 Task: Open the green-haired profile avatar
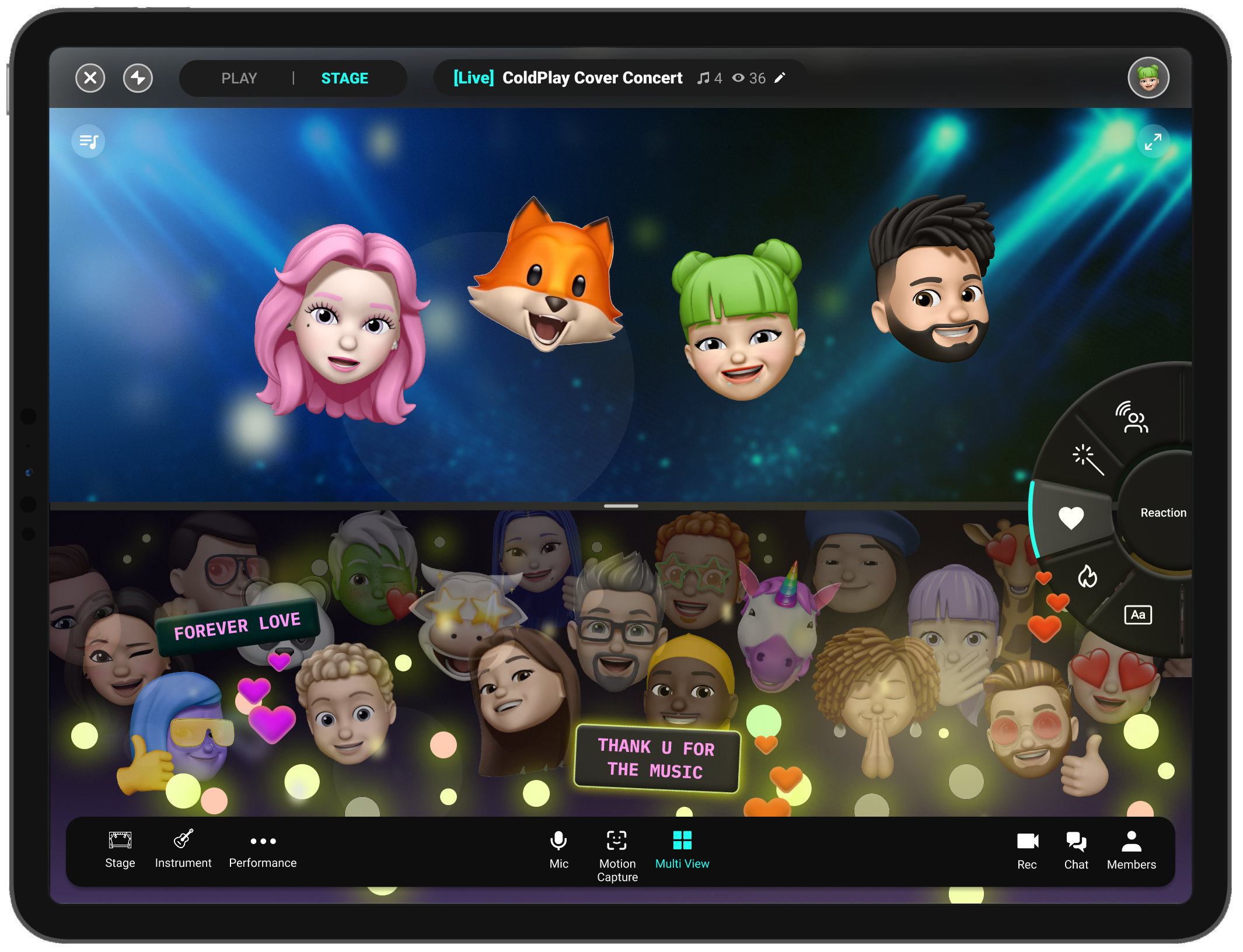coord(1148,78)
